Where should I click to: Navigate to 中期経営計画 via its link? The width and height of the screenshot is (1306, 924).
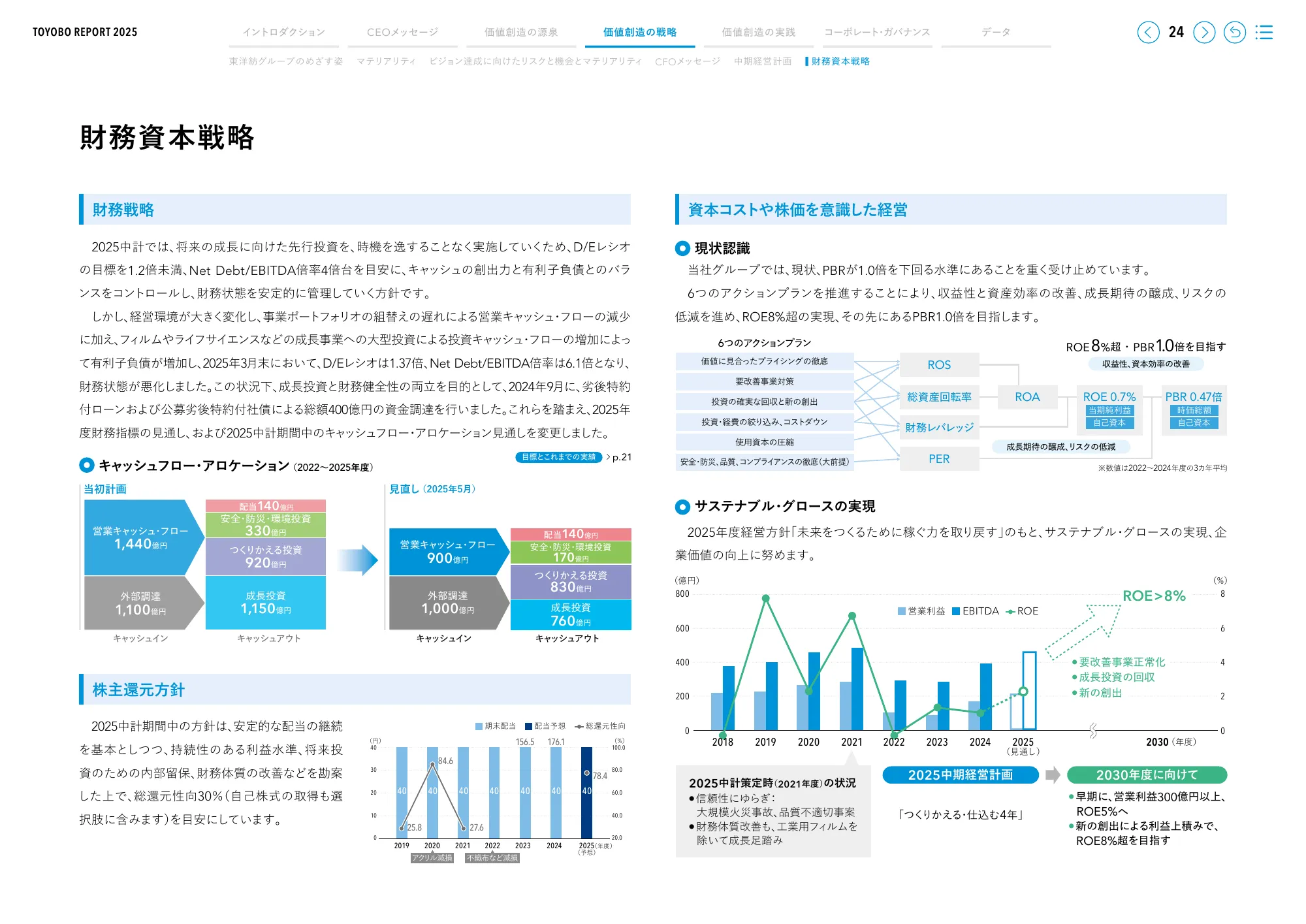tap(762, 61)
